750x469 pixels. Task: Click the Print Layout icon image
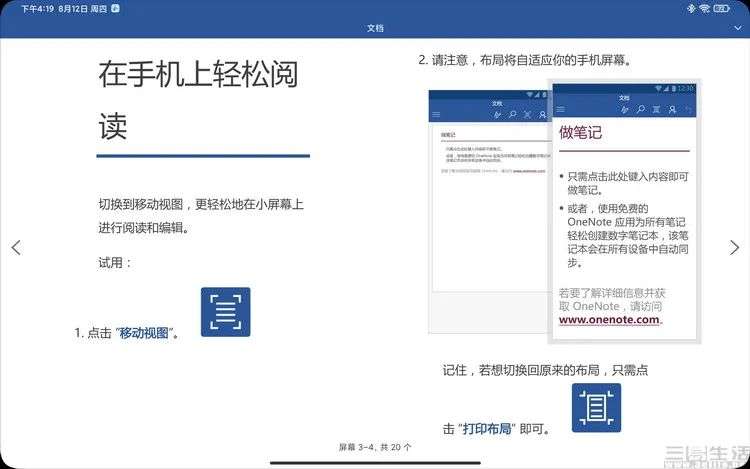[596, 408]
